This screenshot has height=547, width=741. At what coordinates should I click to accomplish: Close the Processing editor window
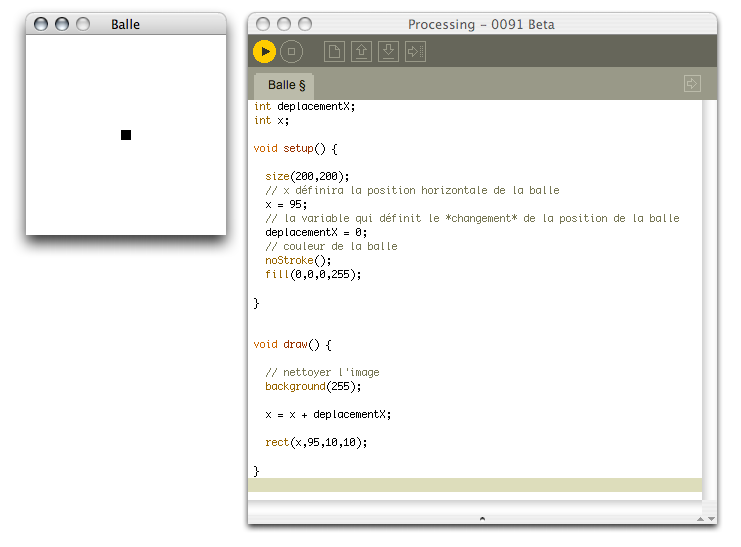(263, 24)
